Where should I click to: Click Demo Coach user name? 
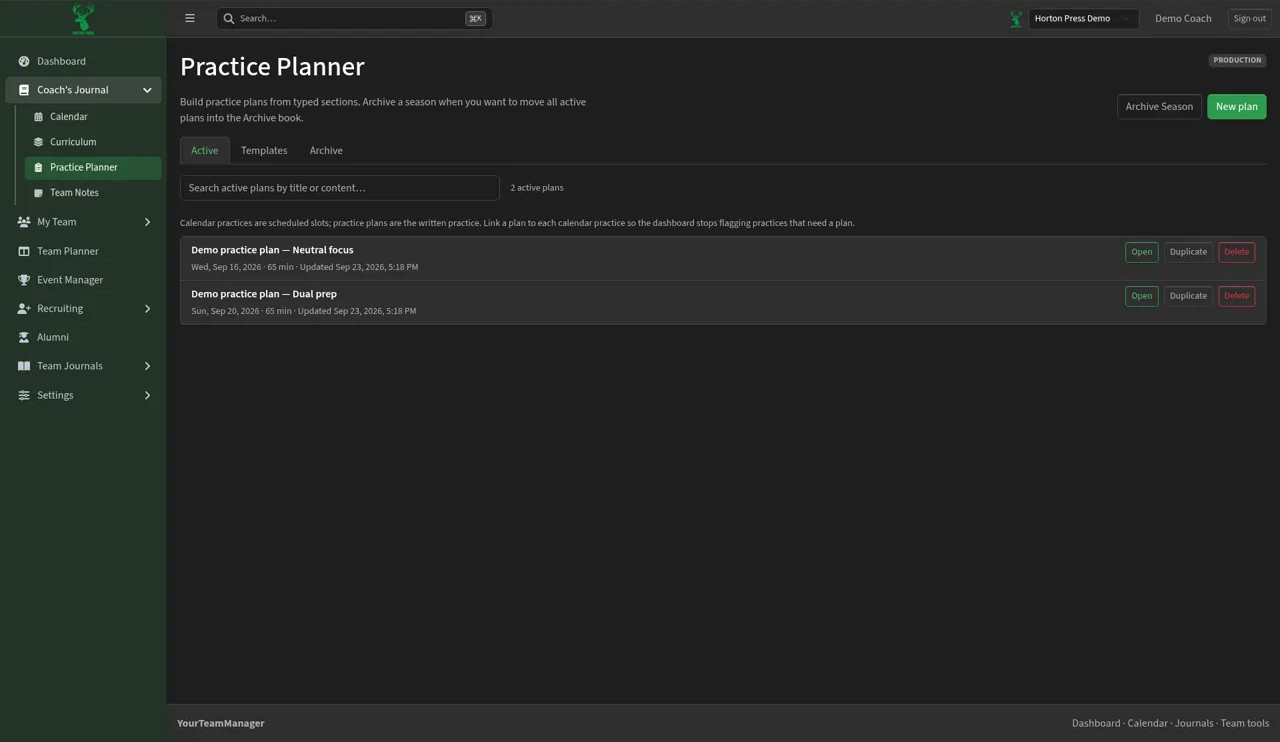click(1183, 18)
